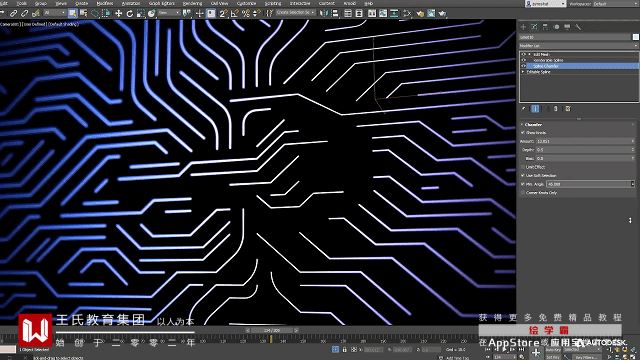This screenshot has height=360, width=640.
Task: Toggle the Layer Explorer
Action: point(359,13)
